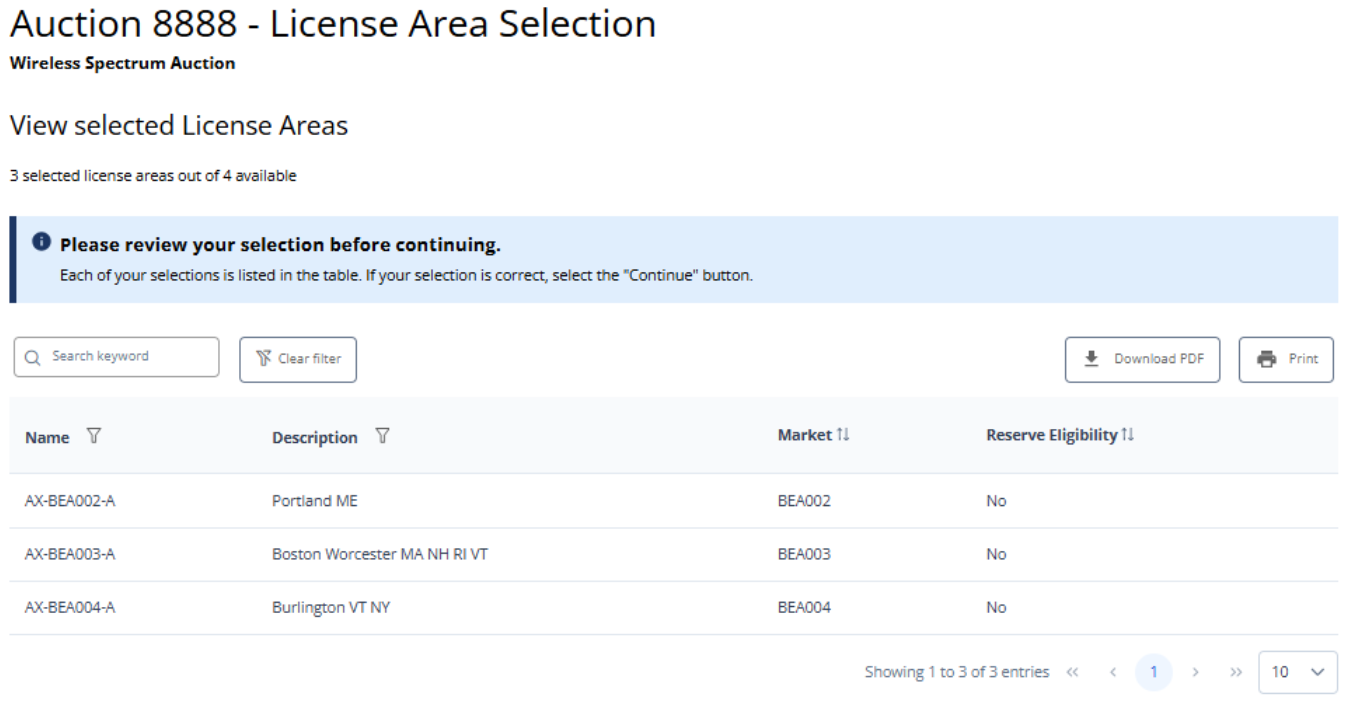Go to first page double-chevron

1073,672
